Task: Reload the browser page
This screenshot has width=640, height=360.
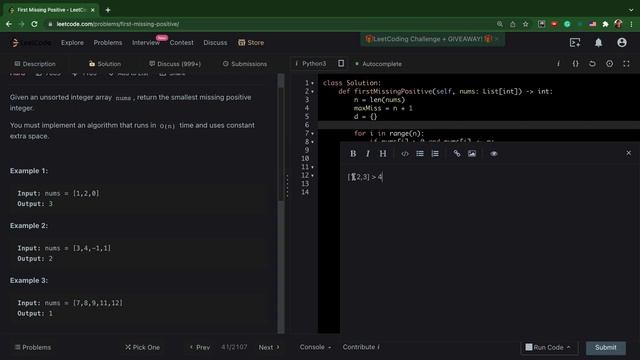Action: point(34,24)
